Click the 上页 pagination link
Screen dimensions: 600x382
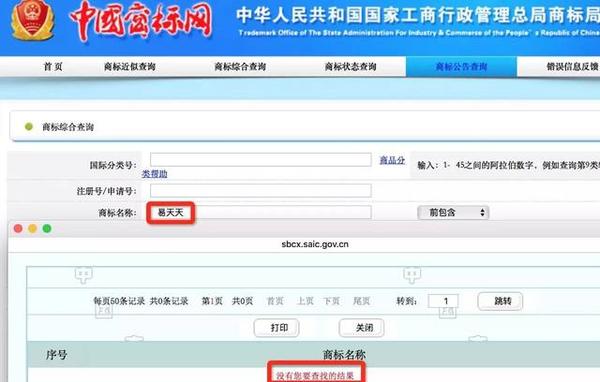305,301
